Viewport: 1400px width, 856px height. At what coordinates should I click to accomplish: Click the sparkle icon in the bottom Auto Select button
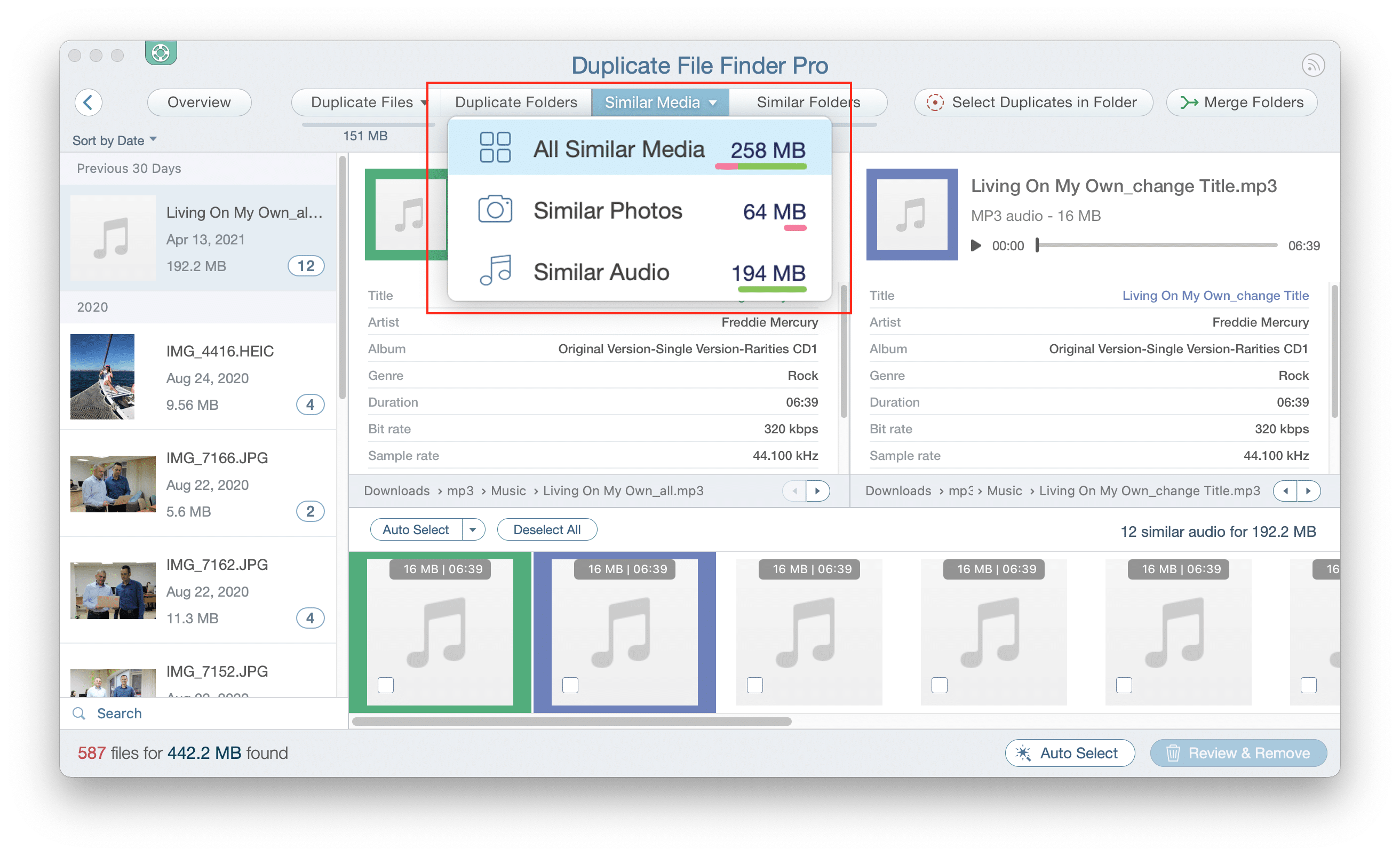tap(1023, 753)
